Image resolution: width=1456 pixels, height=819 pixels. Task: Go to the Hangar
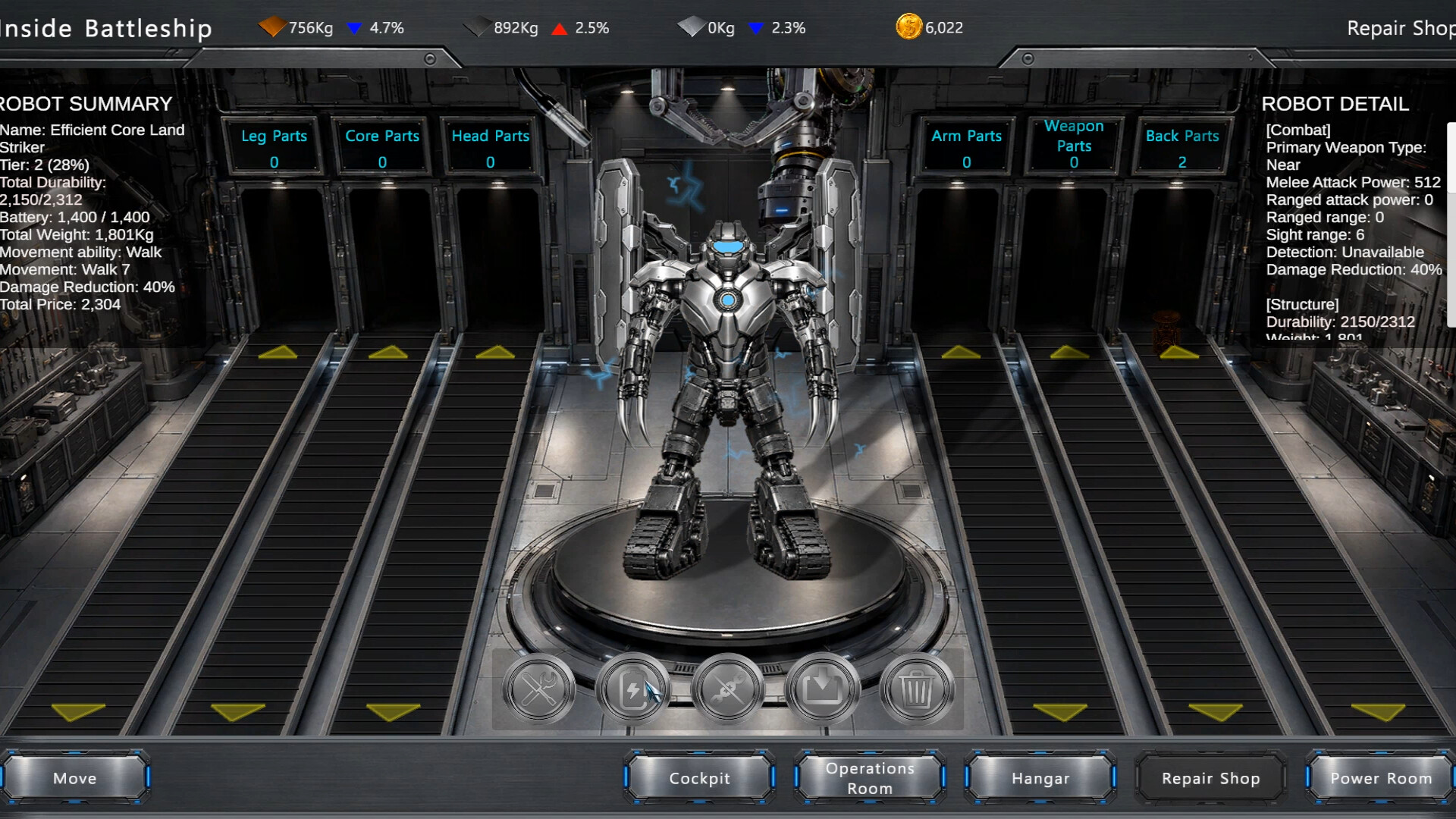point(1040,777)
